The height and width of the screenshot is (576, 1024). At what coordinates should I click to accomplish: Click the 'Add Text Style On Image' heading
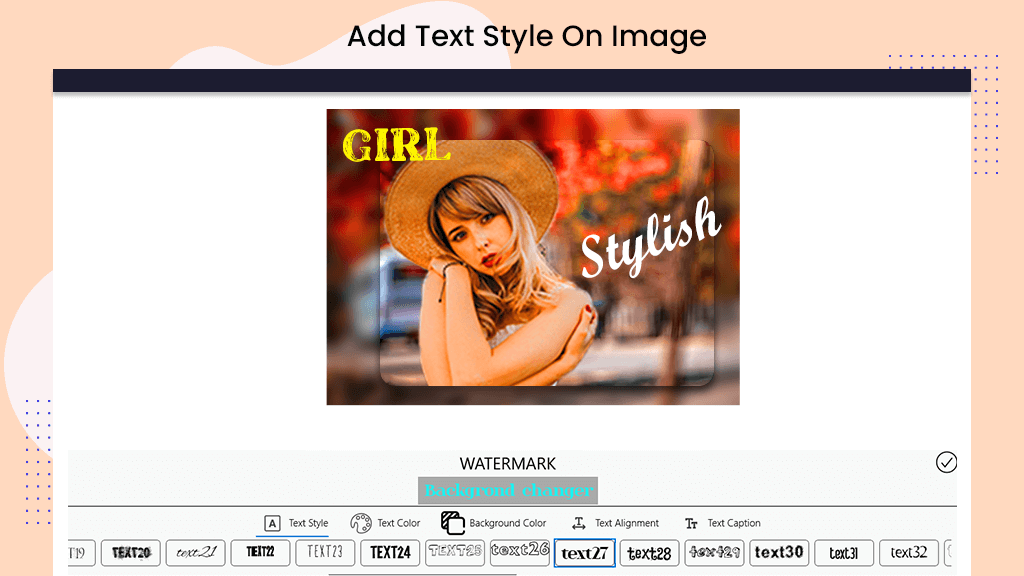[x=526, y=37]
